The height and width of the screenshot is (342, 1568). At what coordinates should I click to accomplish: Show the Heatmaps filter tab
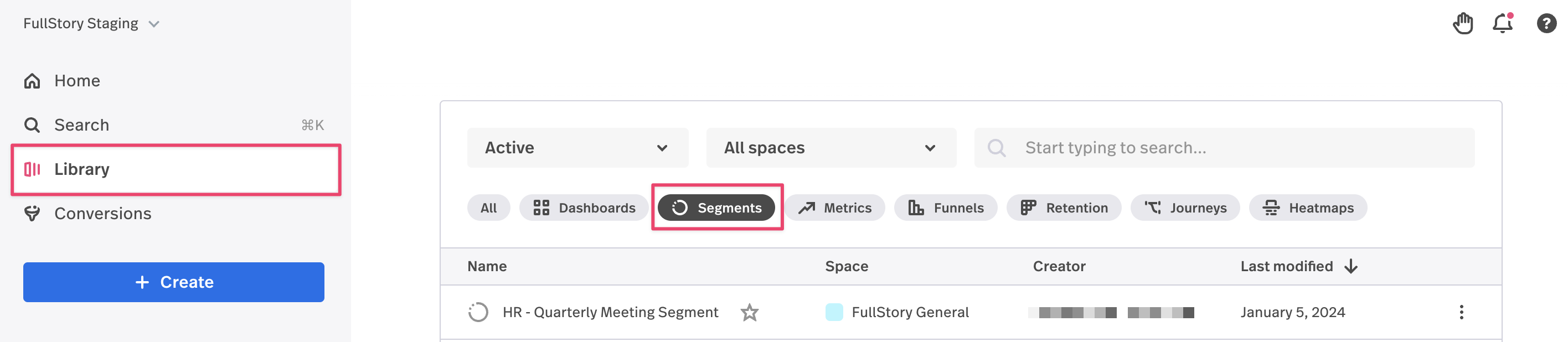tap(1307, 208)
